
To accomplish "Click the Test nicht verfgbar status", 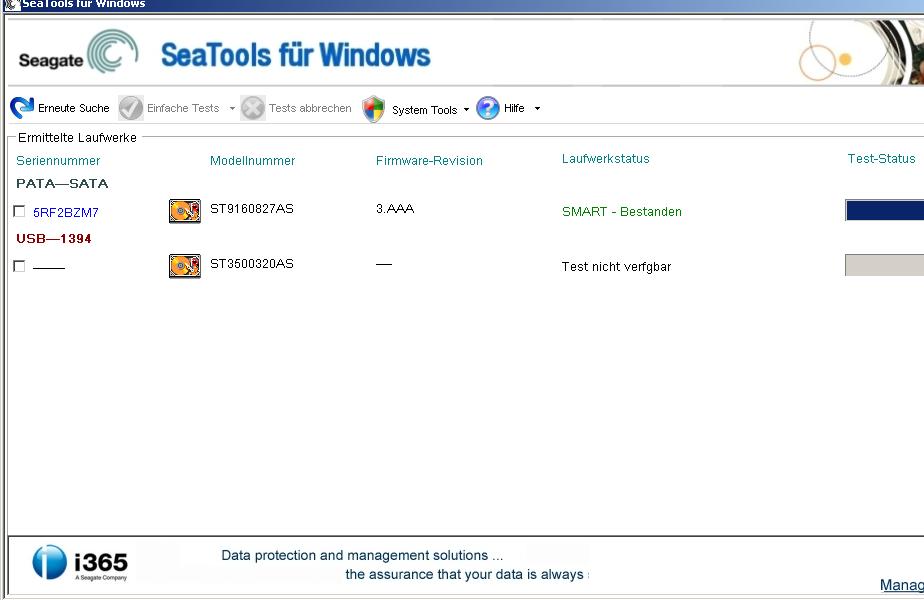I will 616,266.
